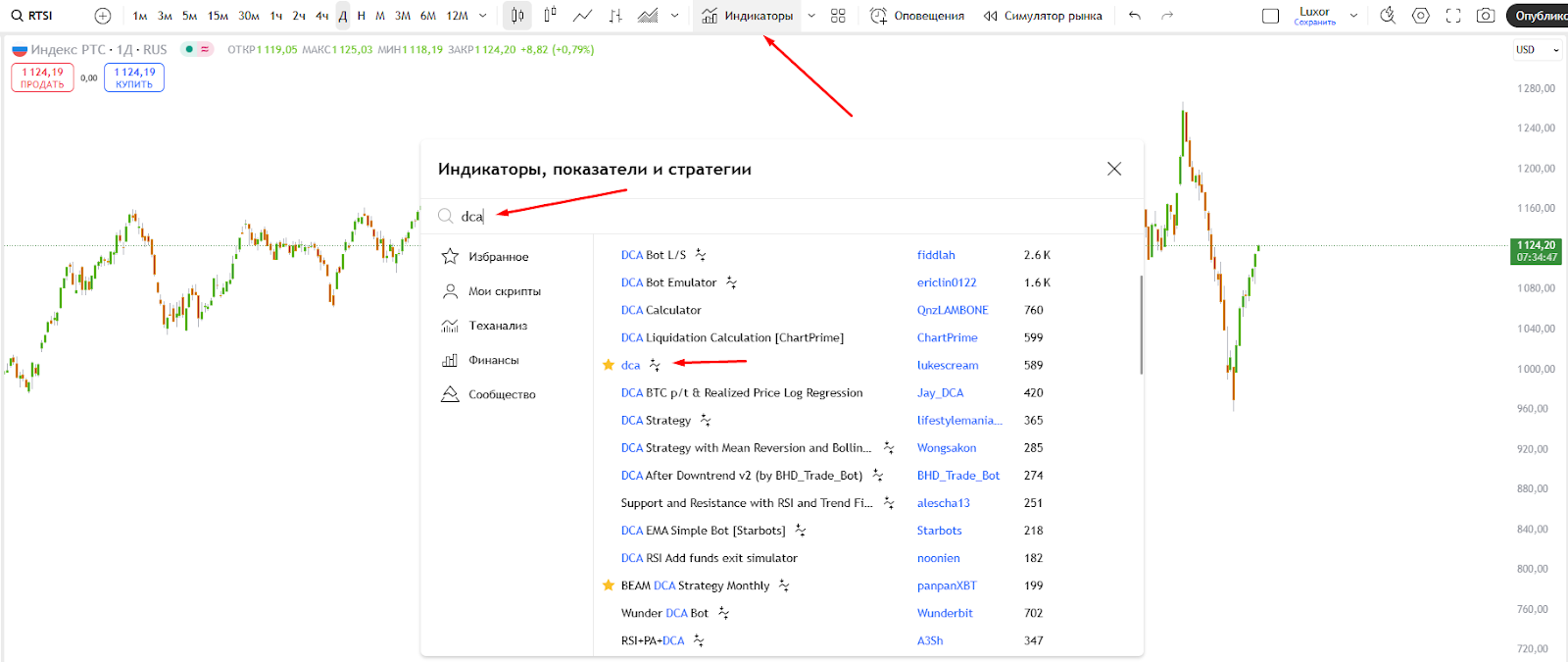This screenshot has width=1568, height=662.
Task: Open the quick search magnifier icon
Action: [x=1388, y=16]
